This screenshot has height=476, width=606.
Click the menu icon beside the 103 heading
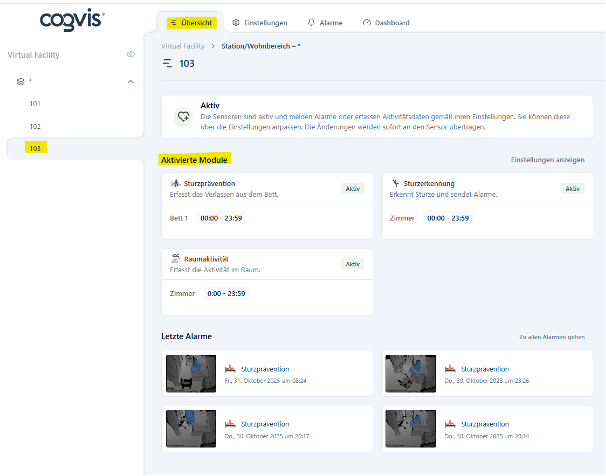tap(167, 64)
